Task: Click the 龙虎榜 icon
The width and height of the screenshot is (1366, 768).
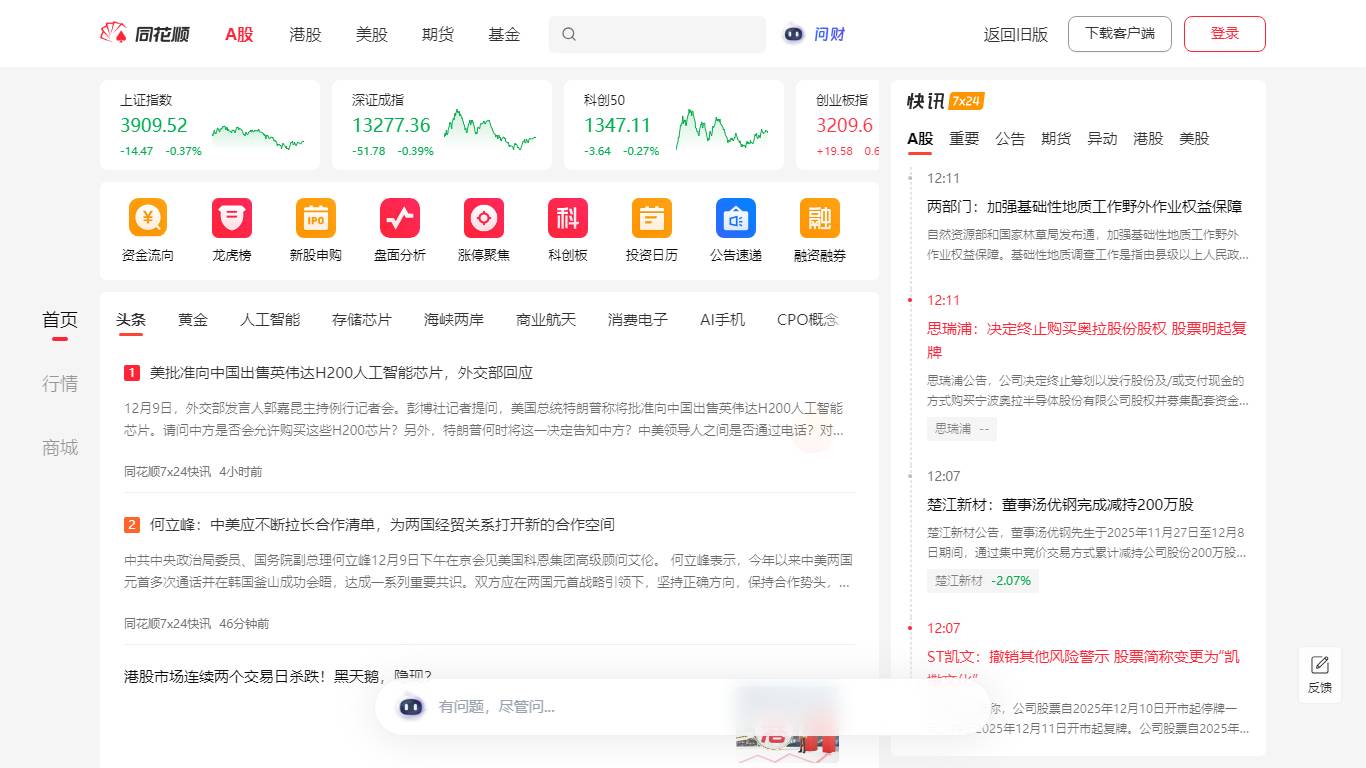Action: click(x=232, y=218)
